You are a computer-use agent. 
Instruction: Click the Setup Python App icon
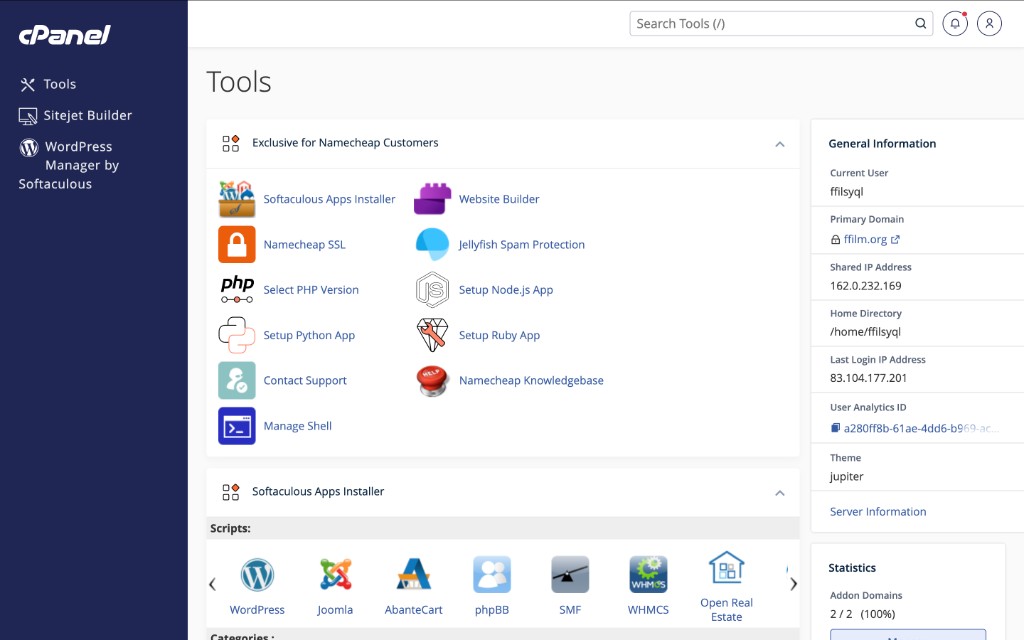237,335
